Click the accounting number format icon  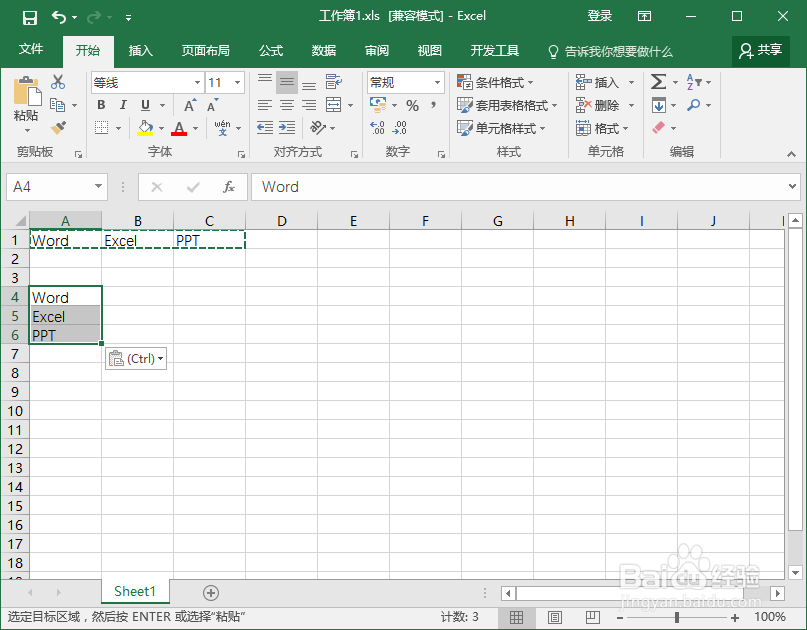tap(378, 105)
